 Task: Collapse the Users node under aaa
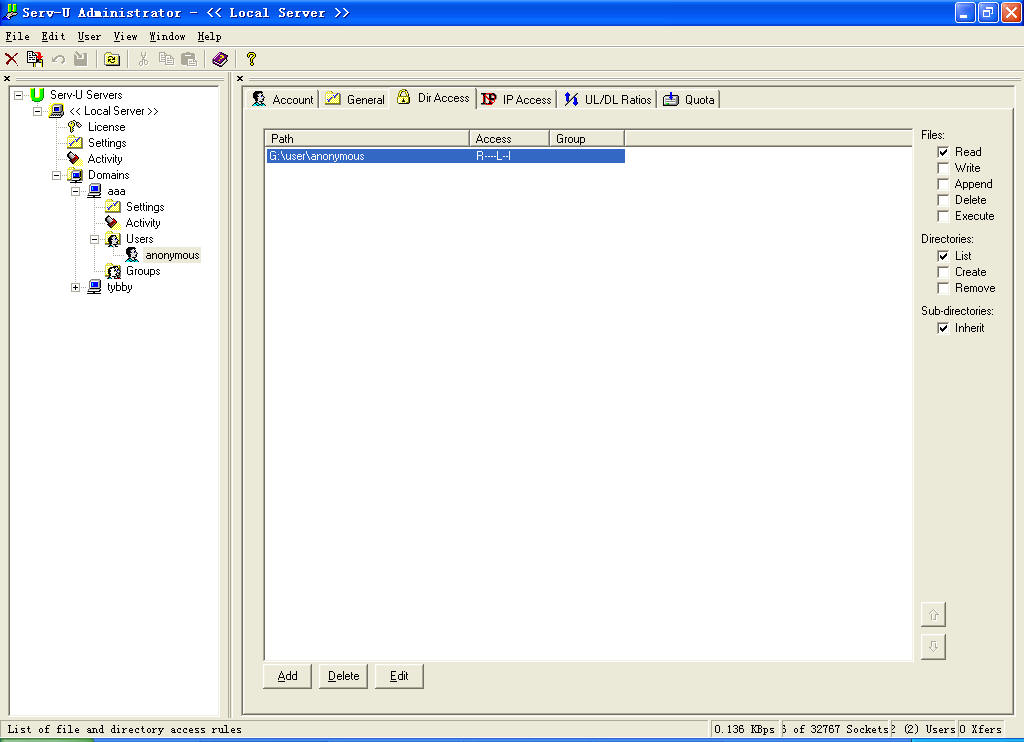(95, 239)
